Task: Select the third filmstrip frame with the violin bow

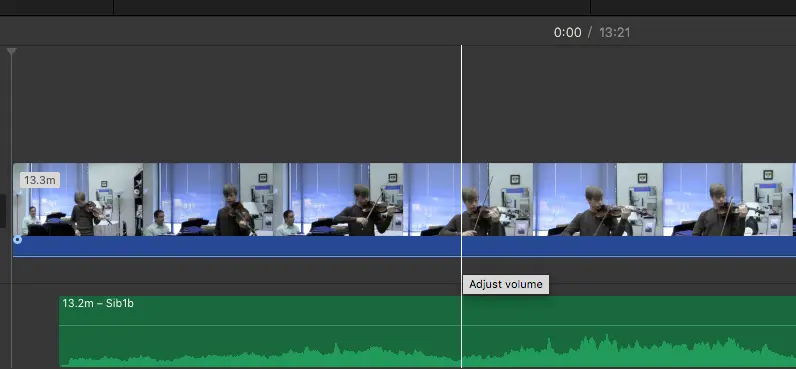Action: coord(338,199)
